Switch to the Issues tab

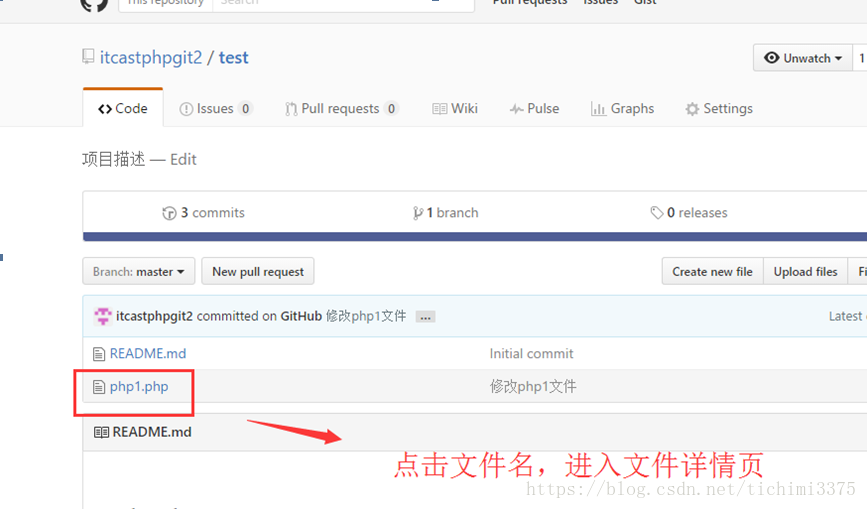tap(216, 109)
